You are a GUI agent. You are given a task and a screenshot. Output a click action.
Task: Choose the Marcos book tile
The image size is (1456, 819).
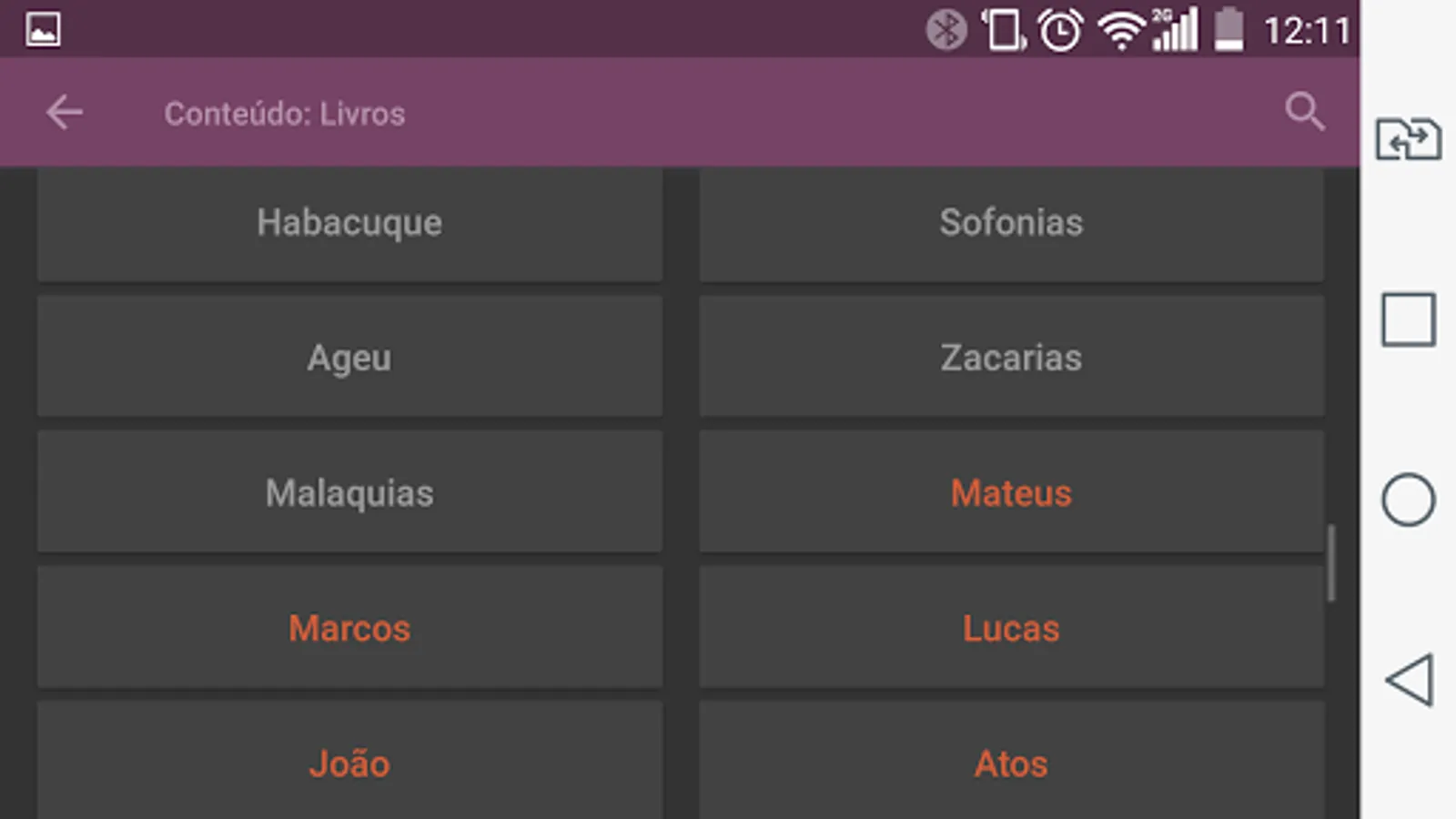(x=349, y=628)
